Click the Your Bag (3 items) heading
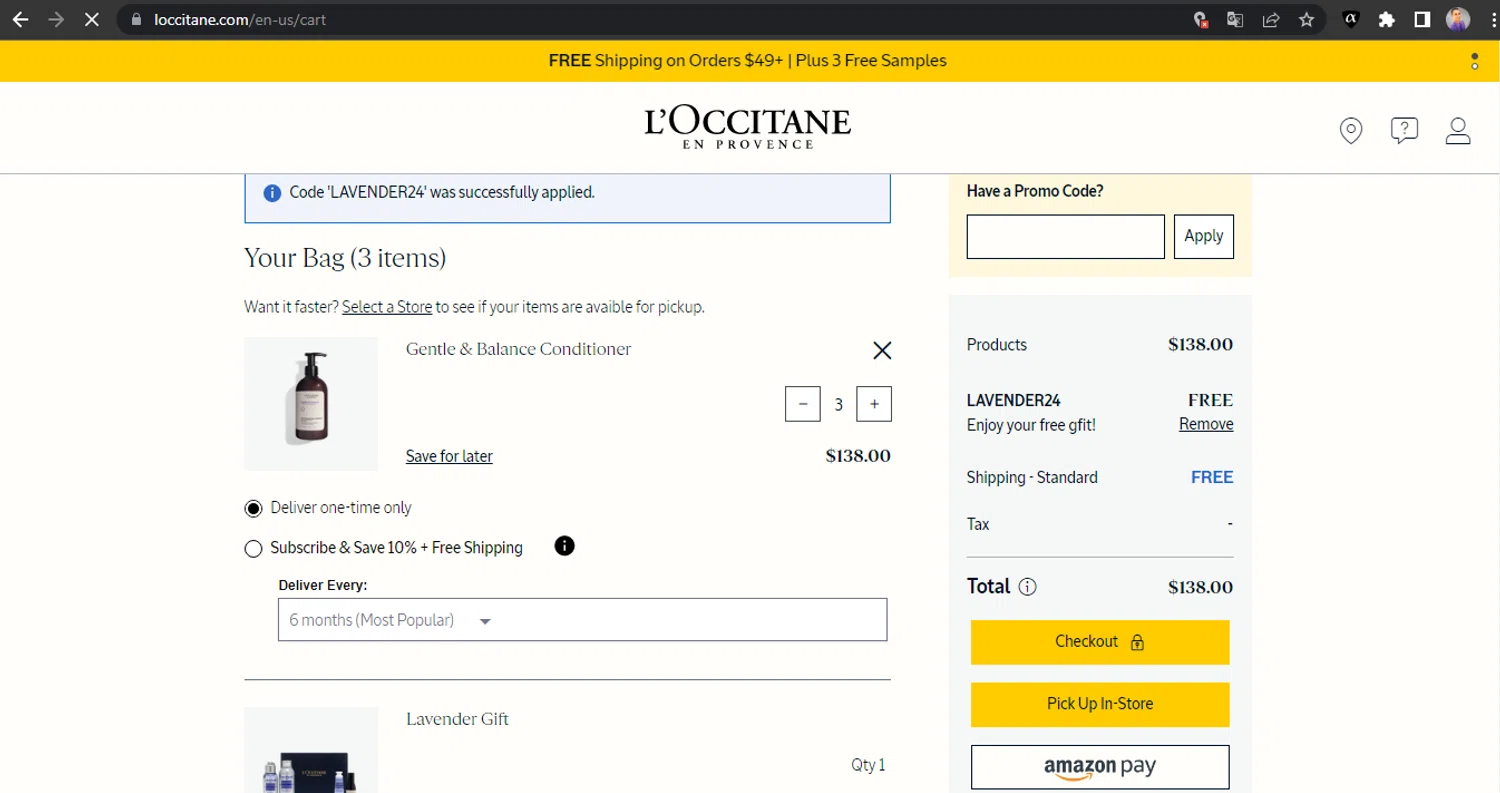1500x793 pixels. 345,258
